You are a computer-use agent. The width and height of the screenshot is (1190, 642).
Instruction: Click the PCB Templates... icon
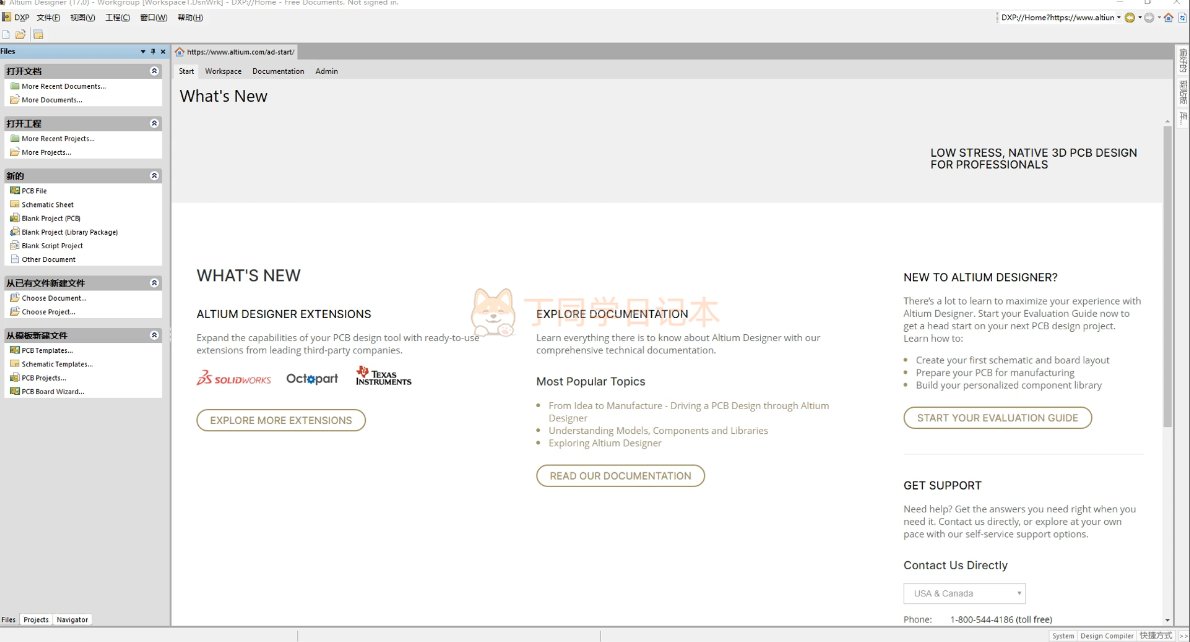14,350
